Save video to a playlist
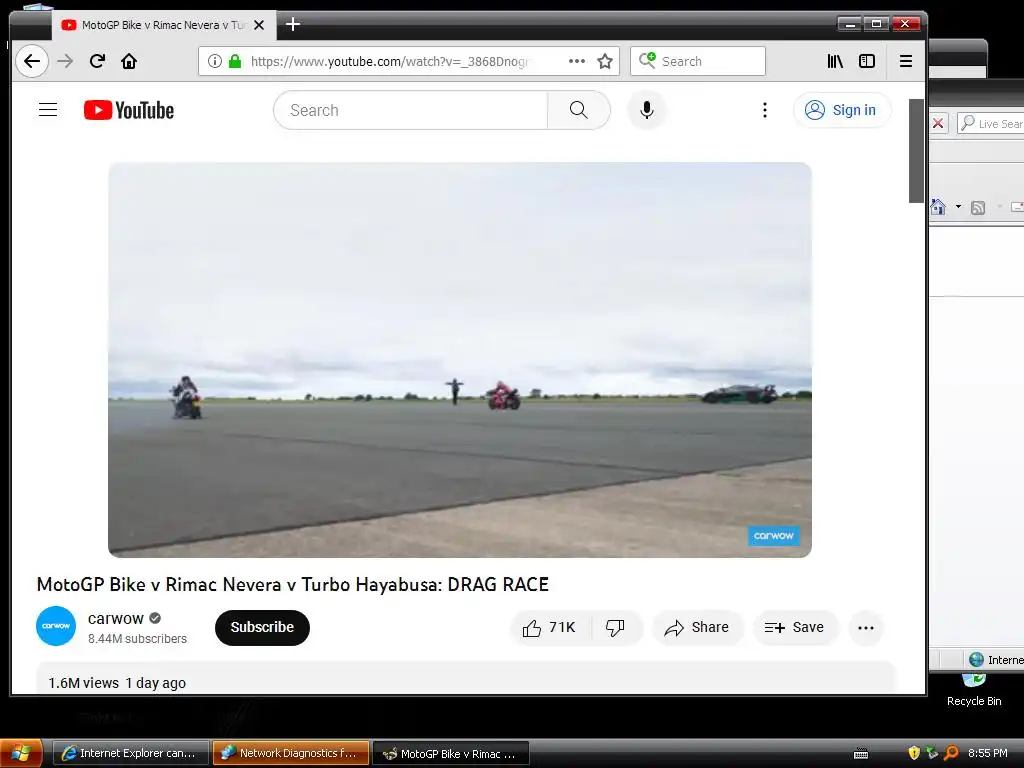This screenshot has width=1024, height=768. pos(795,628)
